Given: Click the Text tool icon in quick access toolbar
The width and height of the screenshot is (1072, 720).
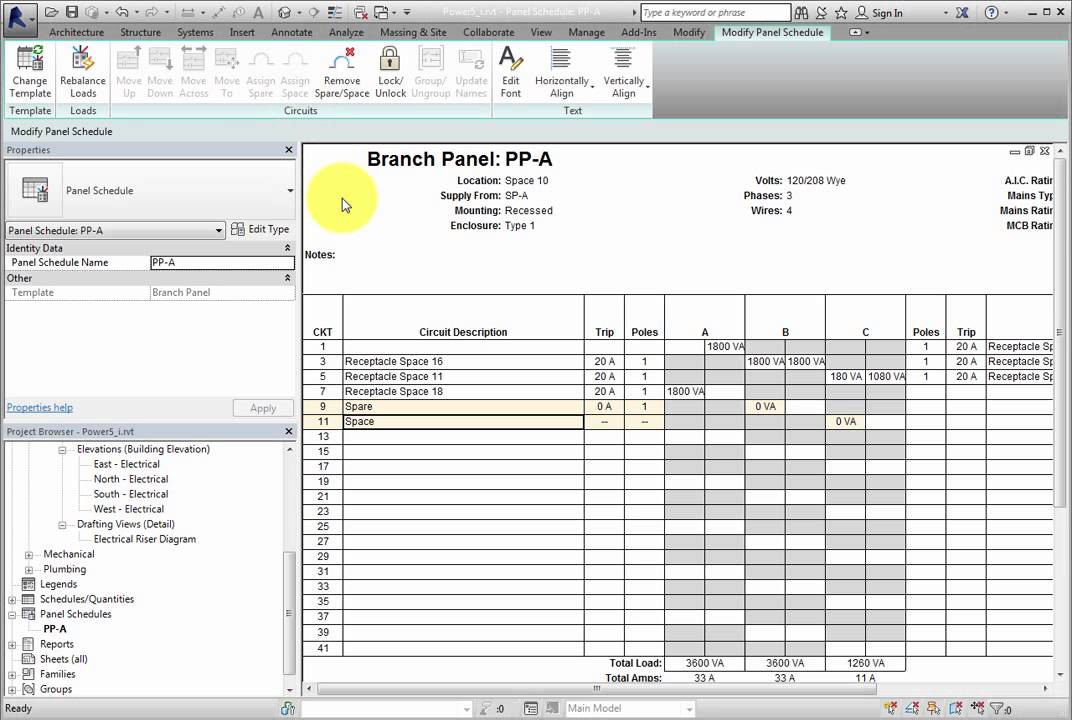Looking at the screenshot, I should coord(258,12).
